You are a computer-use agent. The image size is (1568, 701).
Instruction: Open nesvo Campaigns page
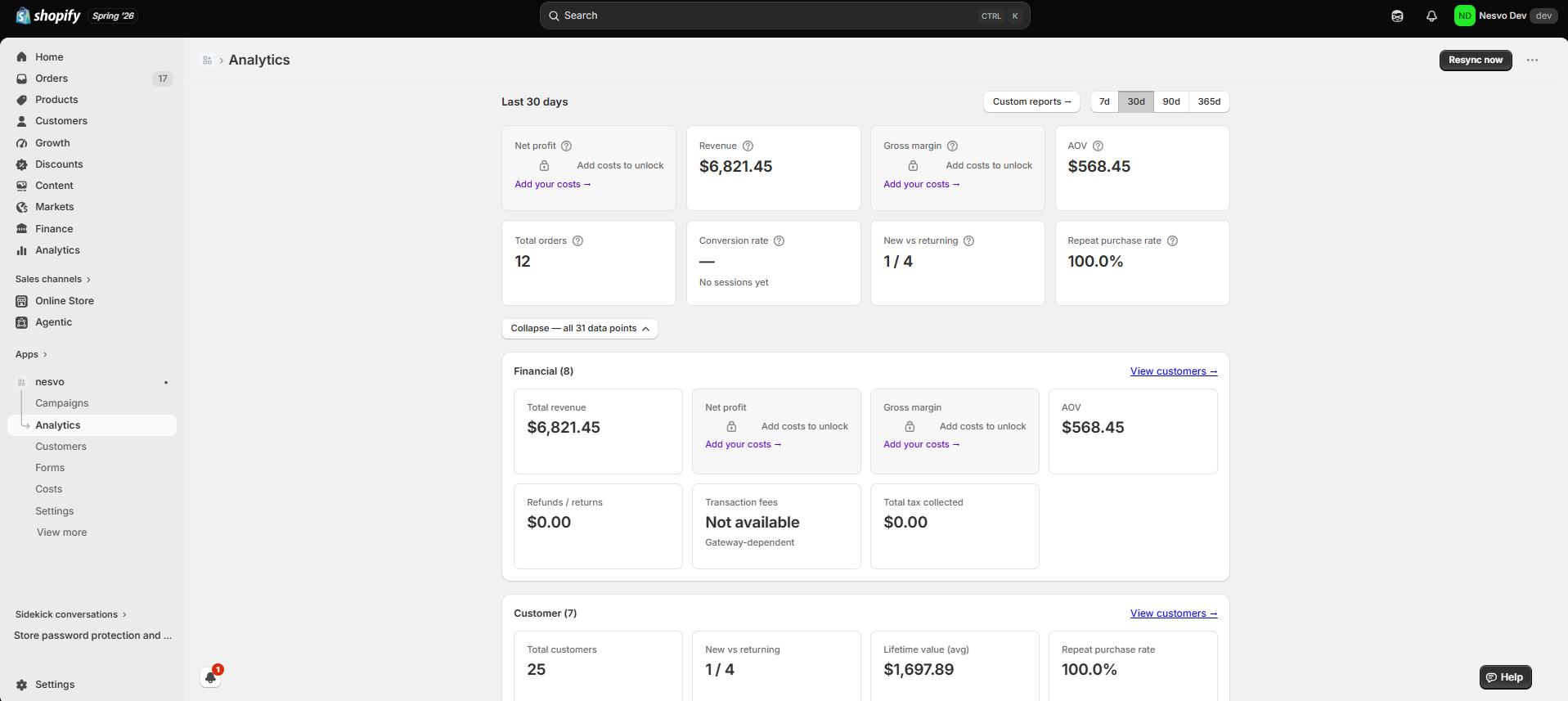point(62,403)
